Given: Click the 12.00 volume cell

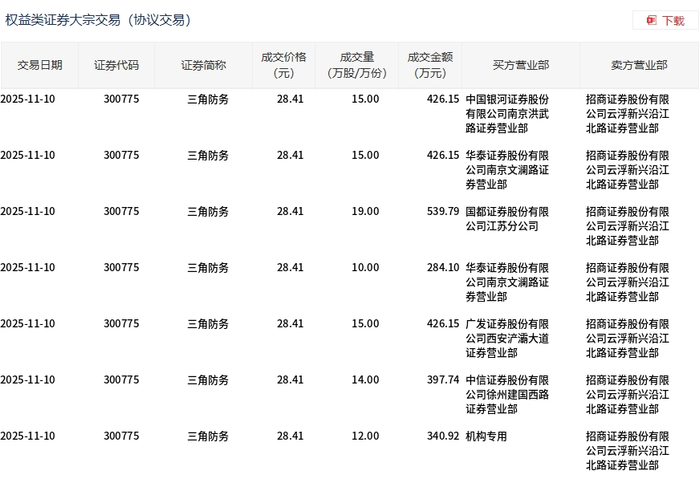Looking at the screenshot, I should click(365, 436).
